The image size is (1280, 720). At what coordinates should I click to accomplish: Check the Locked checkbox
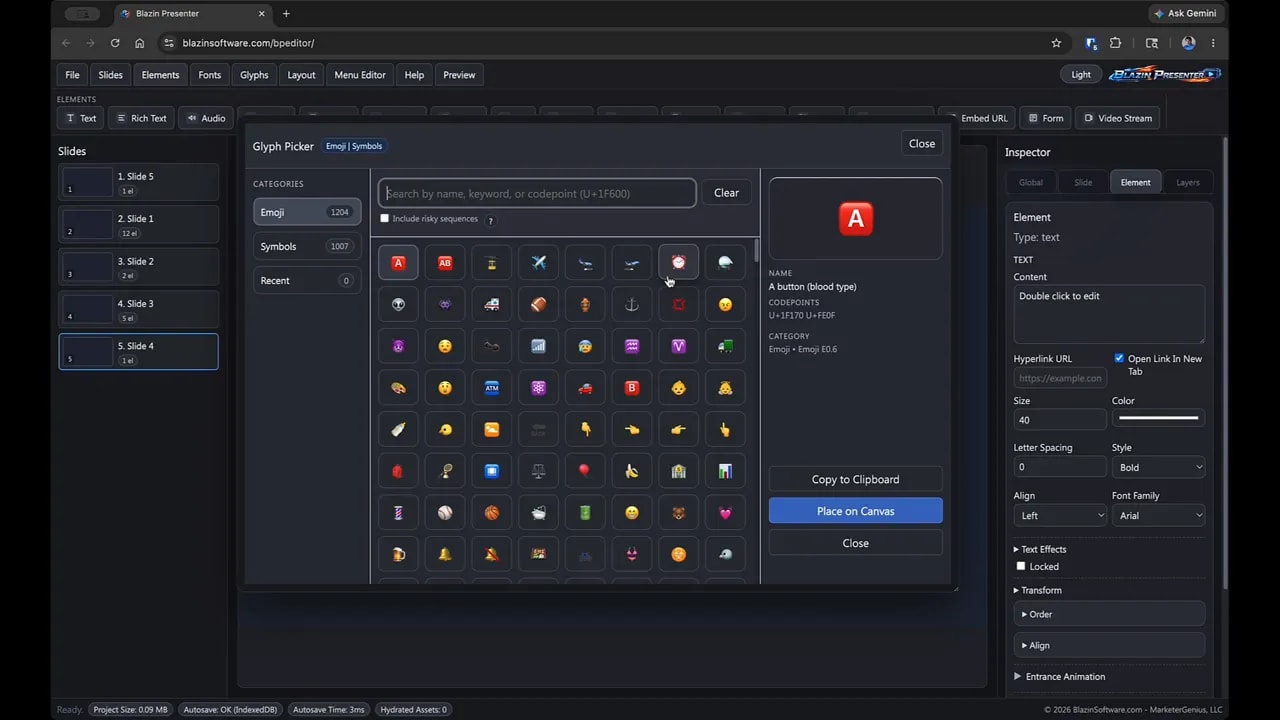click(x=1021, y=566)
